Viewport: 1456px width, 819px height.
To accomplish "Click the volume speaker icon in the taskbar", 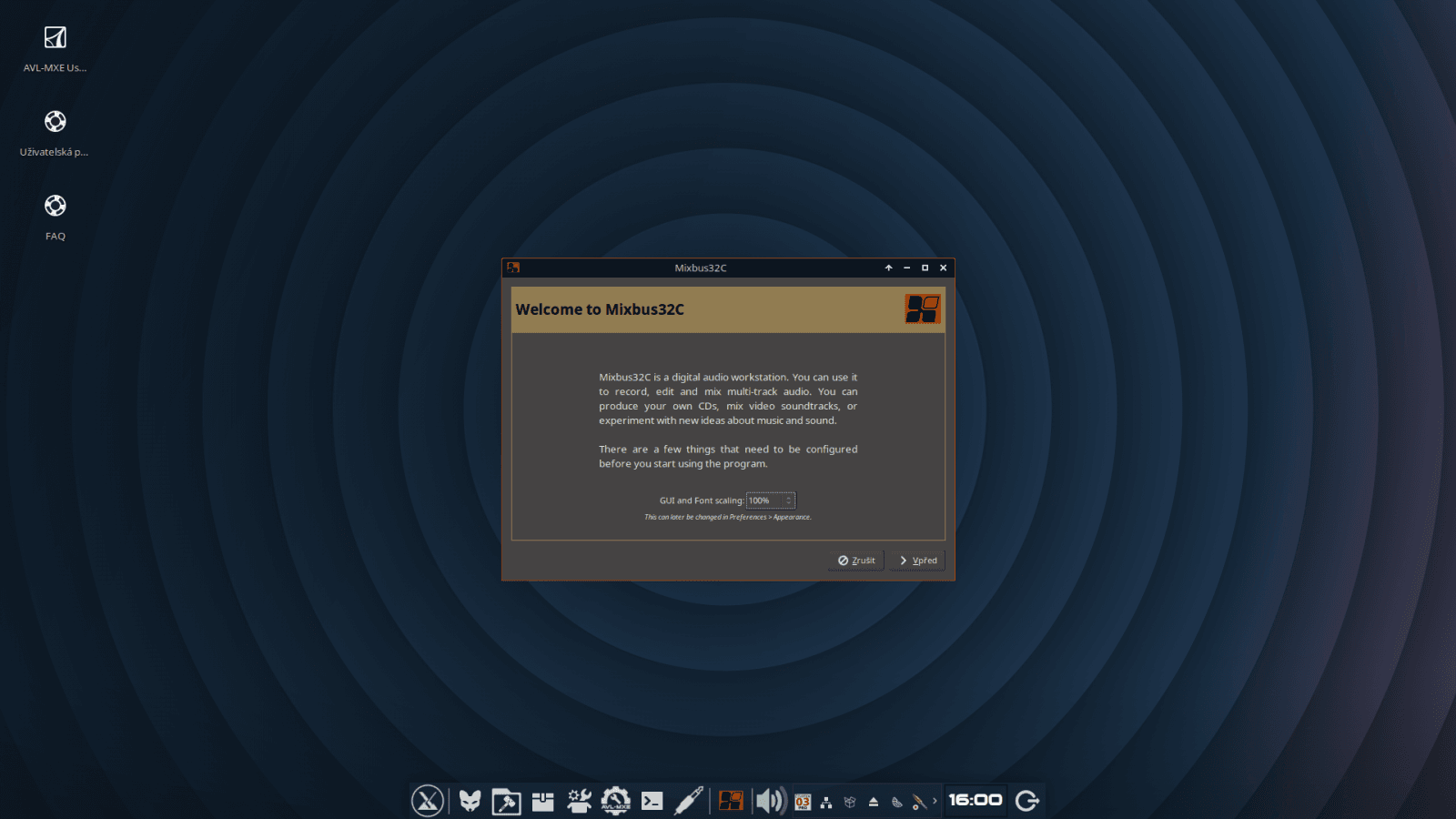I will click(771, 801).
